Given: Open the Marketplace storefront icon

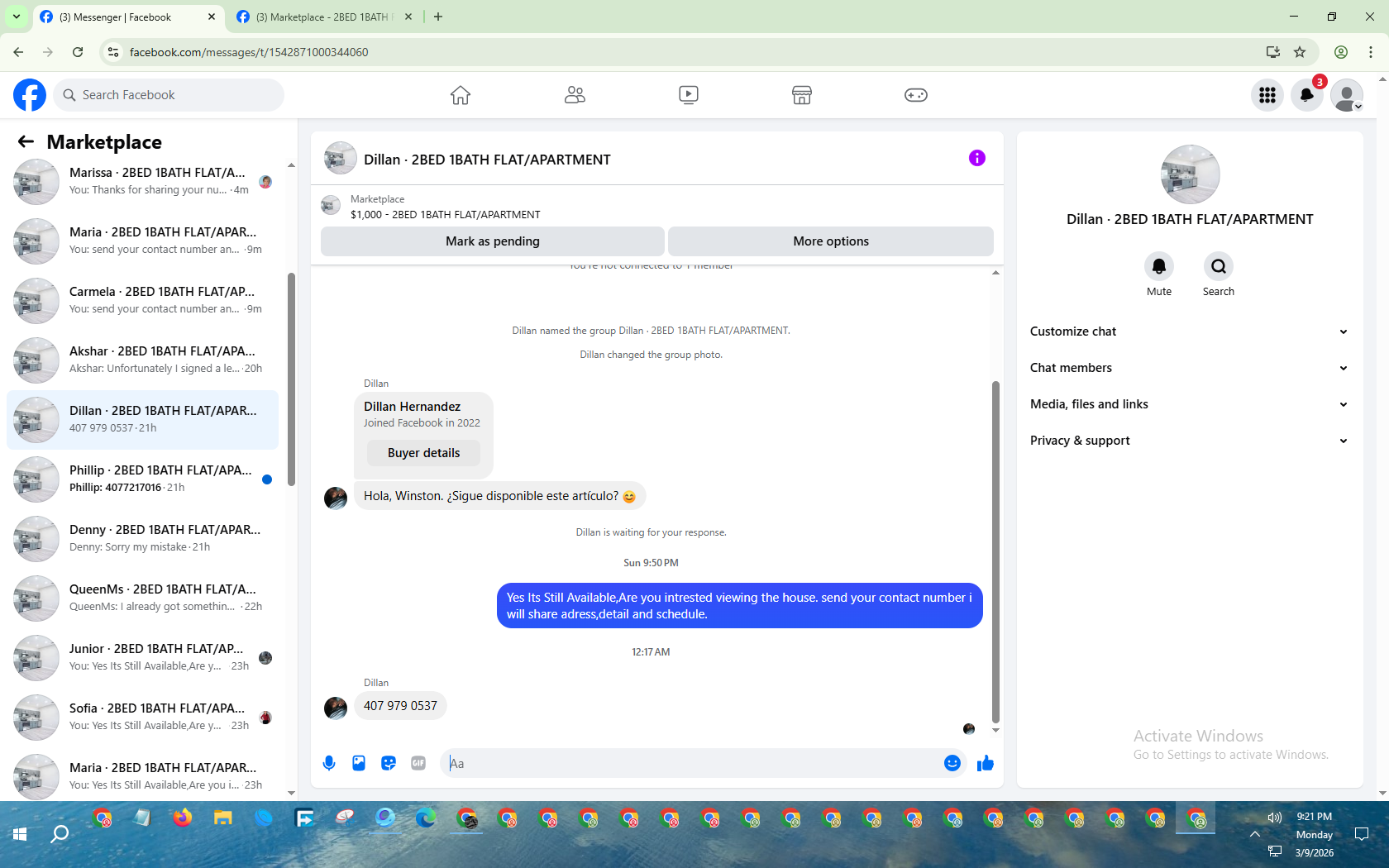Looking at the screenshot, I should coord(802,95).
